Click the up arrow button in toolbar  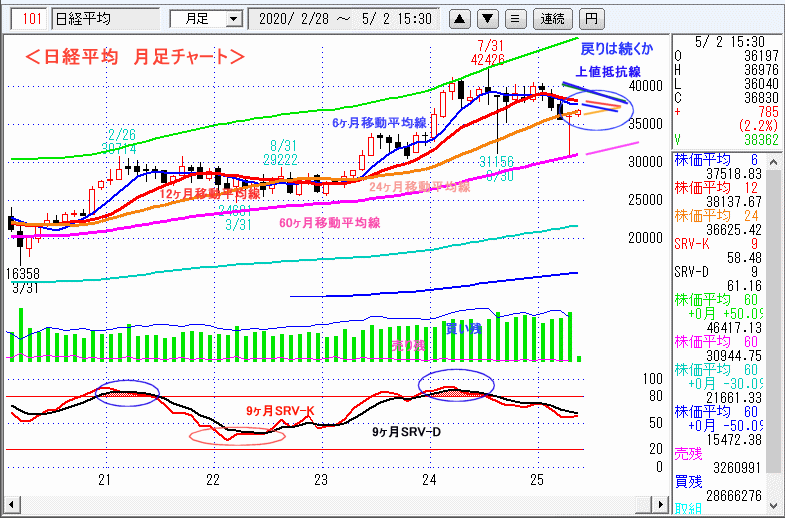click(460, 19)
